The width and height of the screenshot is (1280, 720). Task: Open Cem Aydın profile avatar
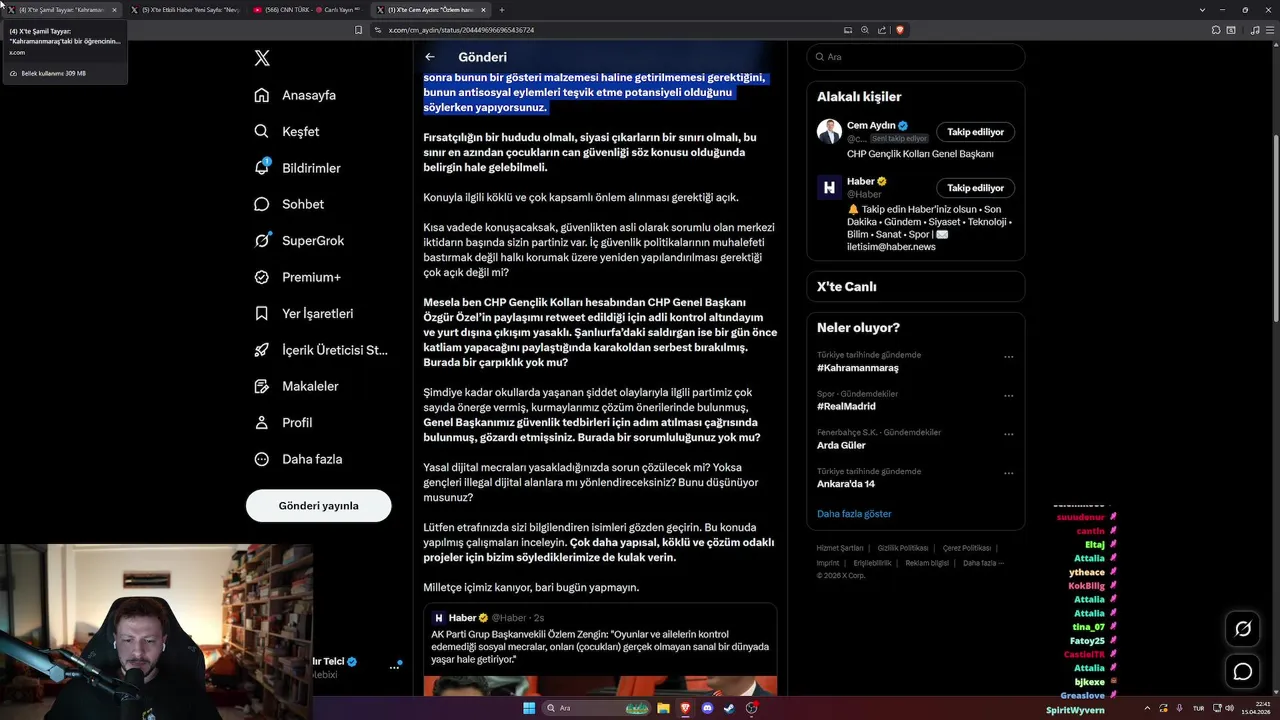(x=829, y=131)
